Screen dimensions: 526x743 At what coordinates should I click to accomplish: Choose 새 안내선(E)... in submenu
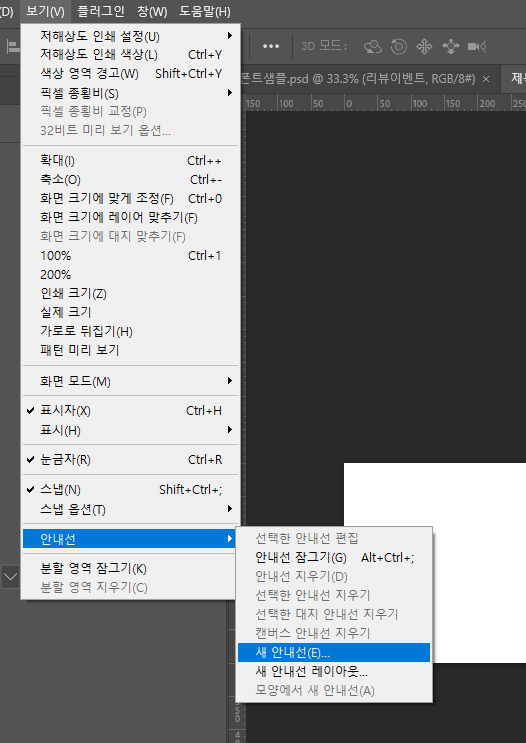(x=334, y=652)
